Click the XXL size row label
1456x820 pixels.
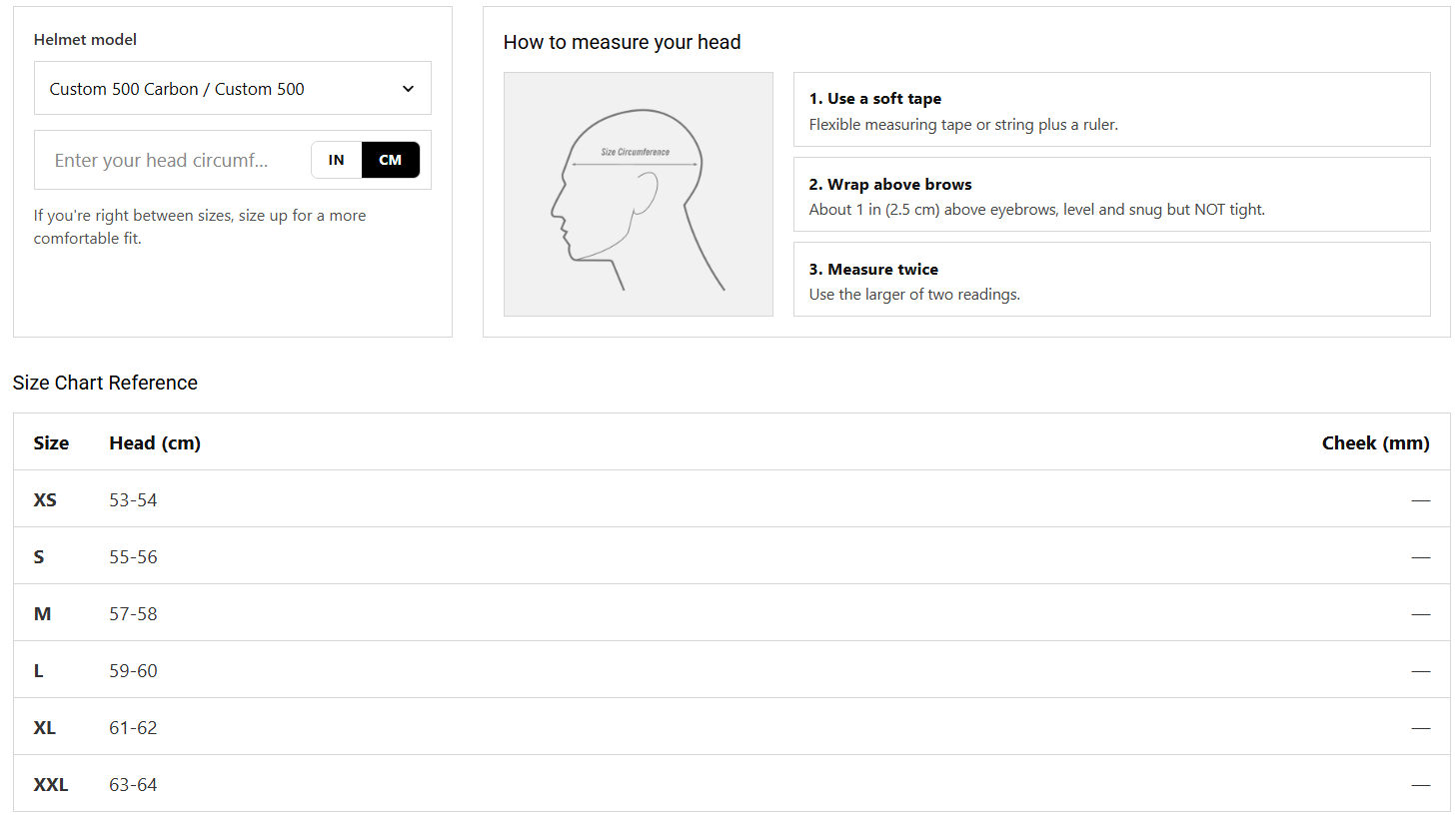(51, 784)
